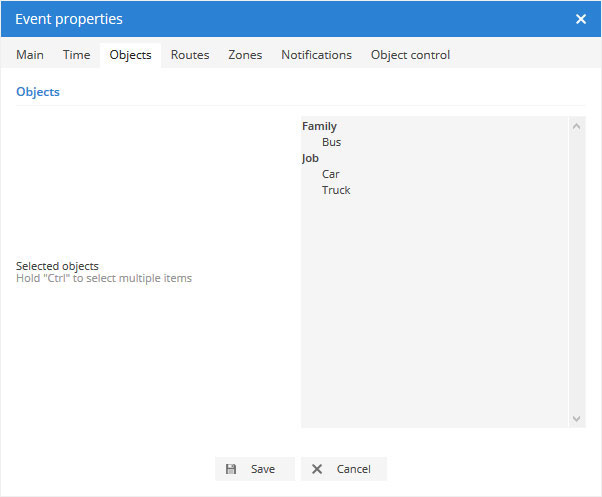This screenshot has width=602, height=497.
Task: Go to the Routes tab
Action: tap(190, 55)
